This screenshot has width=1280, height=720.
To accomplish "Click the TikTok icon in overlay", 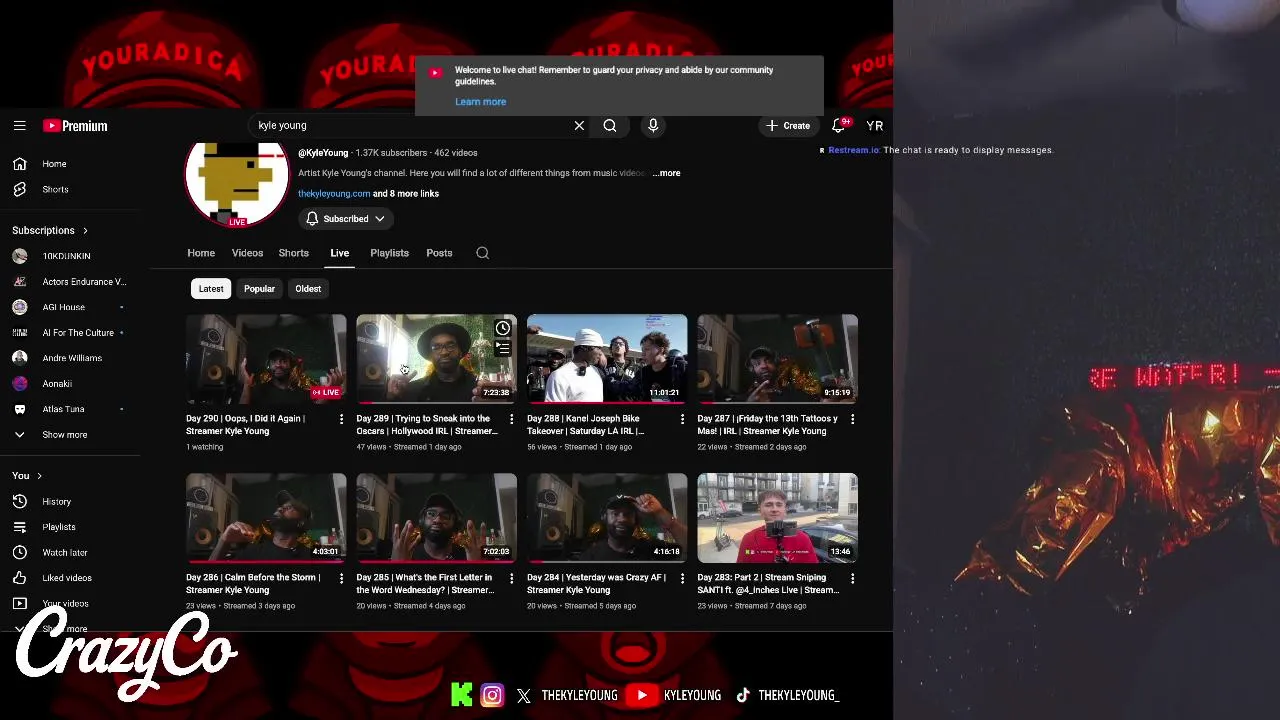I will coord(743,695).
